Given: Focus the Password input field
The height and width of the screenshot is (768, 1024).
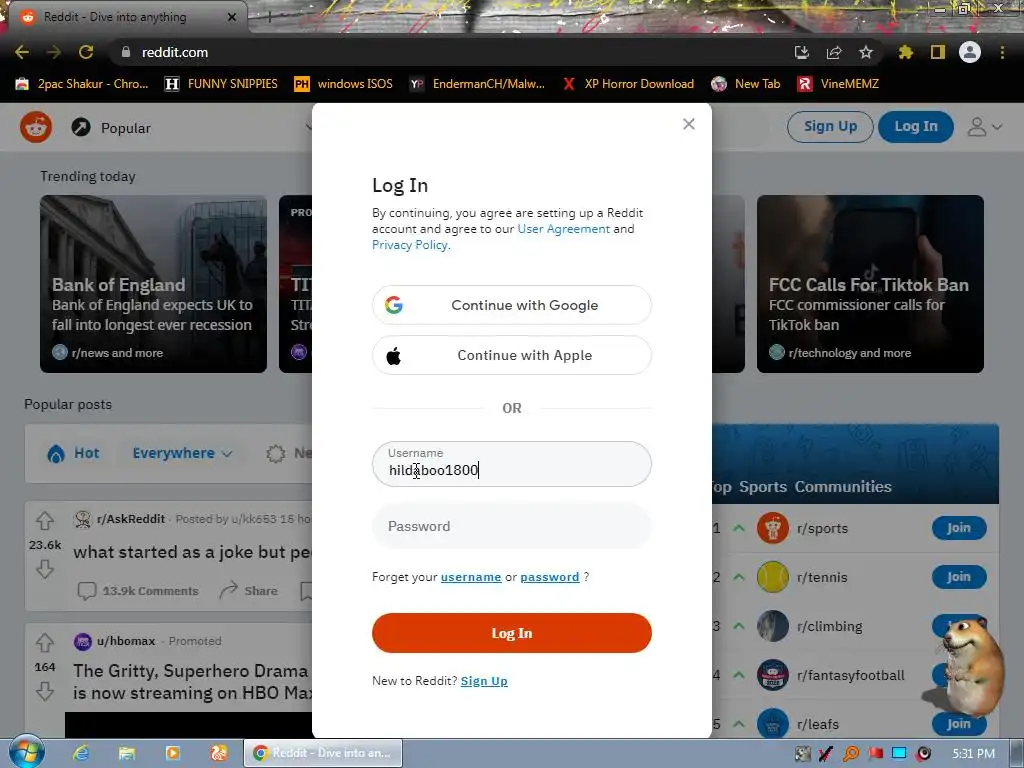Looking at the screenshot, I should coord(511,526).
